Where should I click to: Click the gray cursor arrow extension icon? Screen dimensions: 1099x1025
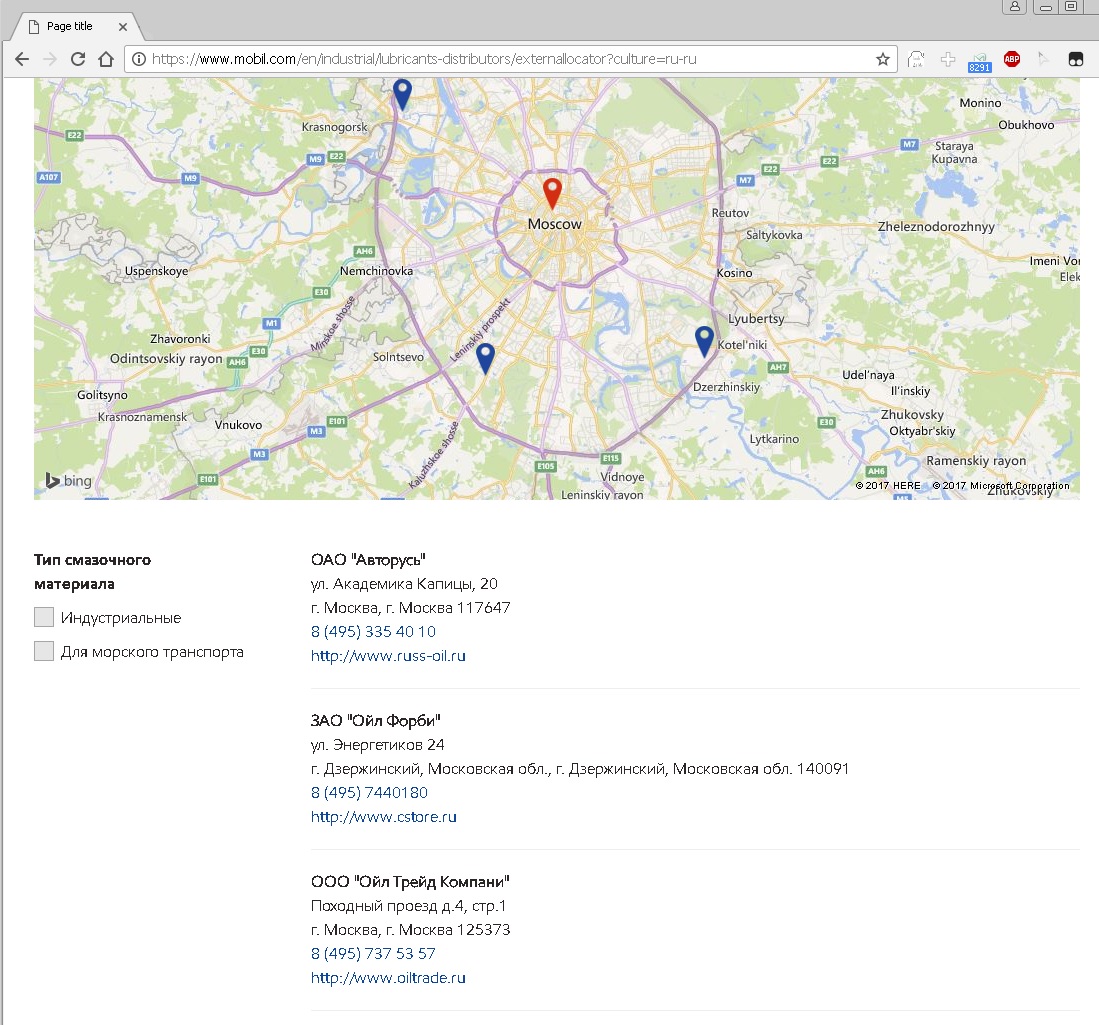(1044, 60)
